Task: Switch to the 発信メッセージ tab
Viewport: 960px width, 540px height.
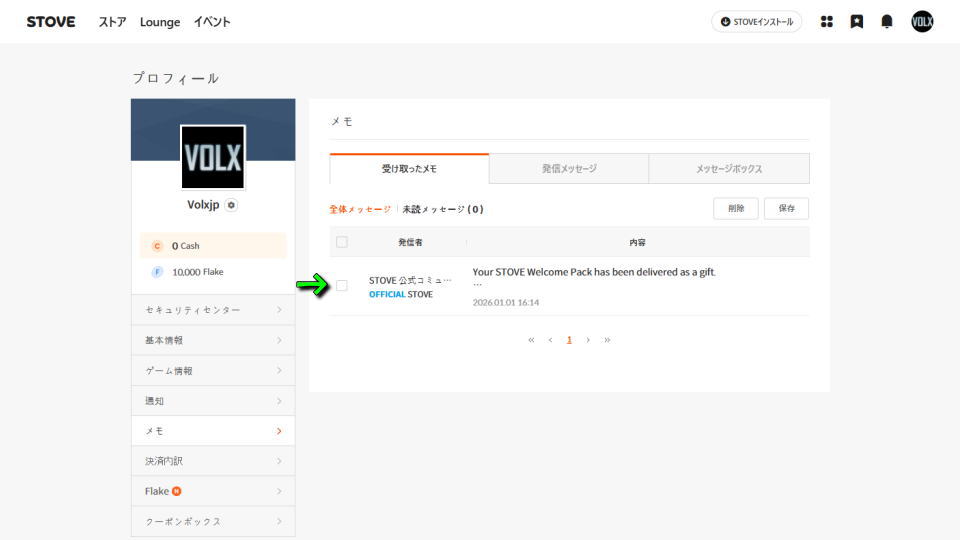Action: (x=569, y=169)
